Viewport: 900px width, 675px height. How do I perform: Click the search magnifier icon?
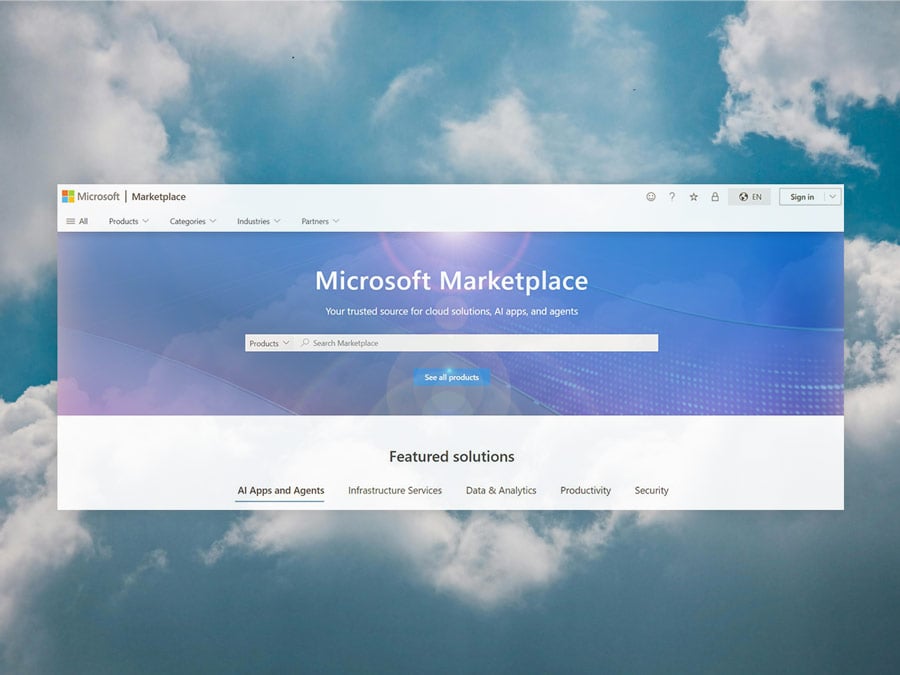tap(305, 343)
